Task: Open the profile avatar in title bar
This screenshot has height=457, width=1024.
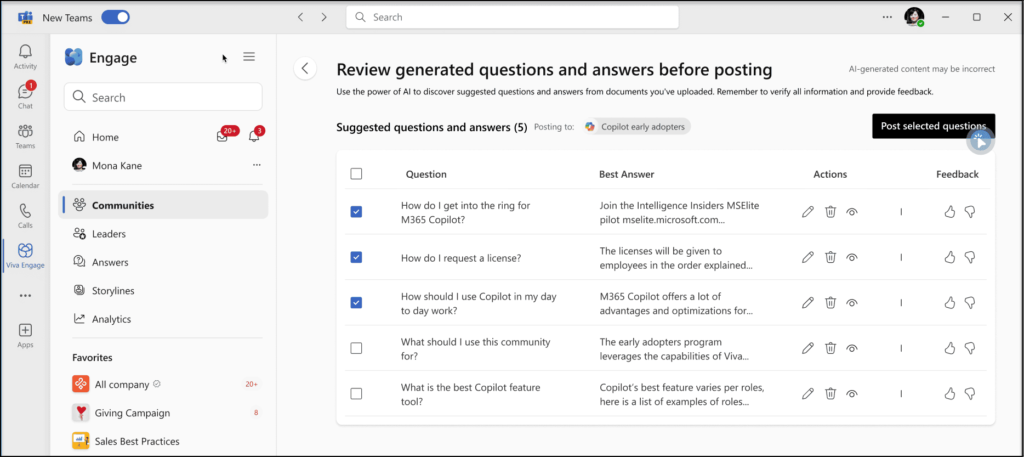Action: coord(913,17)
